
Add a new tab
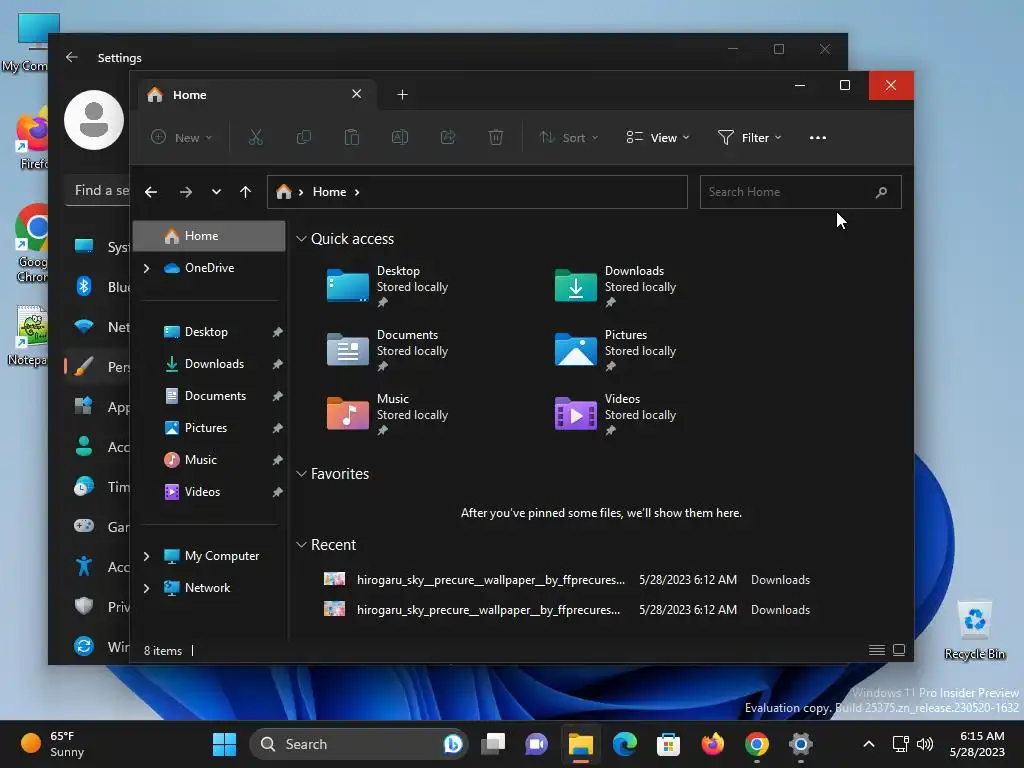402,95
